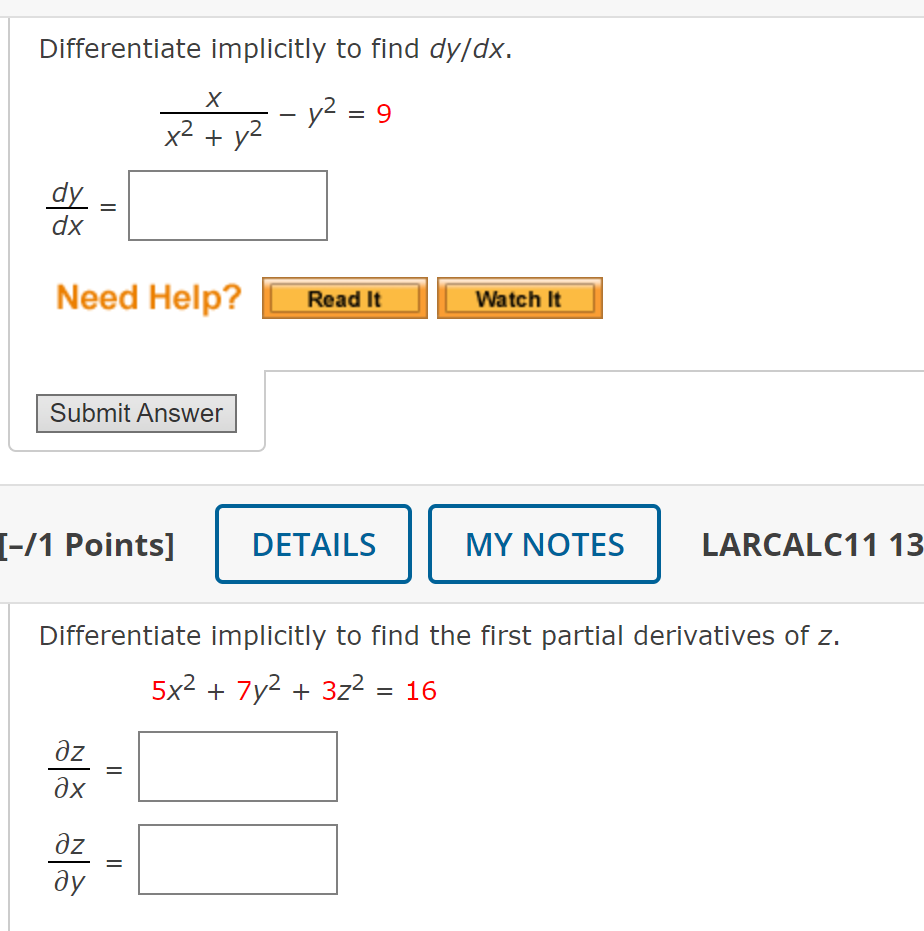This screenshot has width=924, height=931.
Task: Click the [-/1 Points] score indicator
Action: 88,544
